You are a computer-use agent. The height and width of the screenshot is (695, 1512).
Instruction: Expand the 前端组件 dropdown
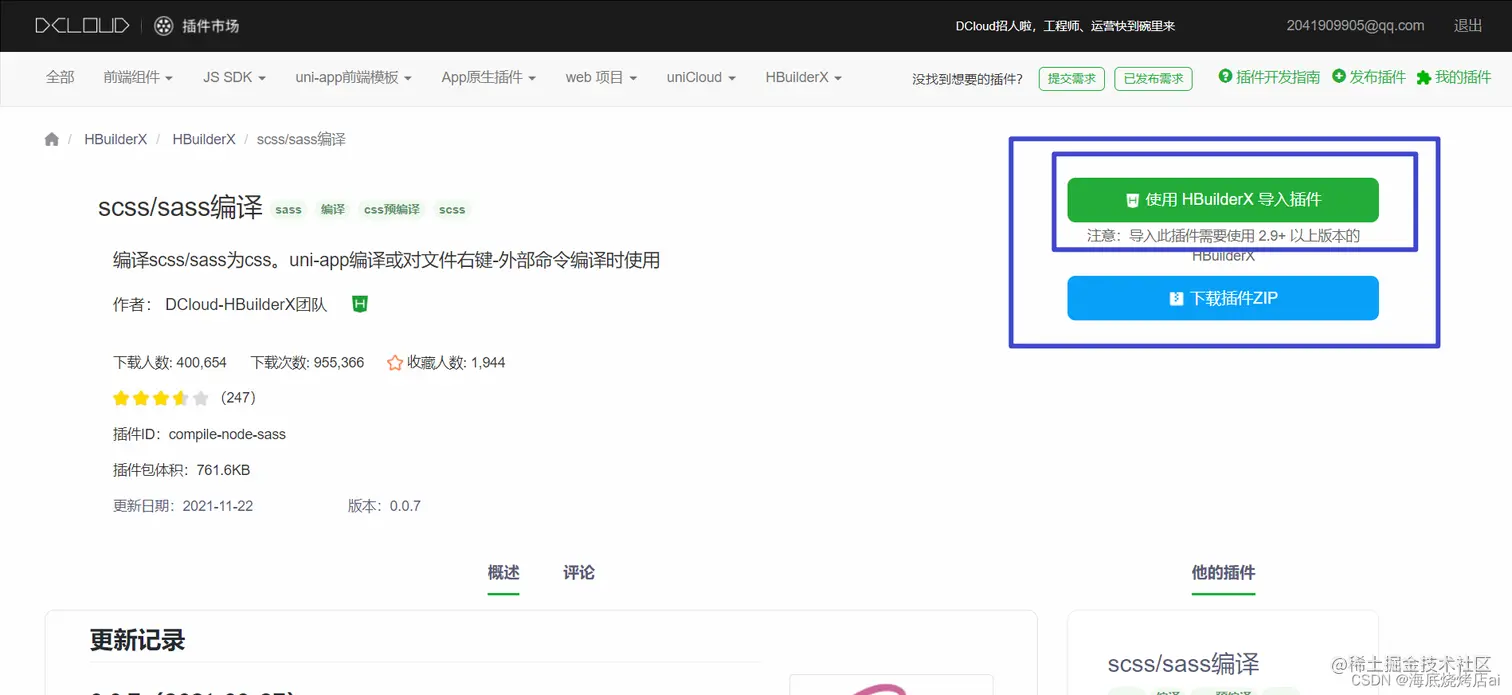tap(138, 76)
